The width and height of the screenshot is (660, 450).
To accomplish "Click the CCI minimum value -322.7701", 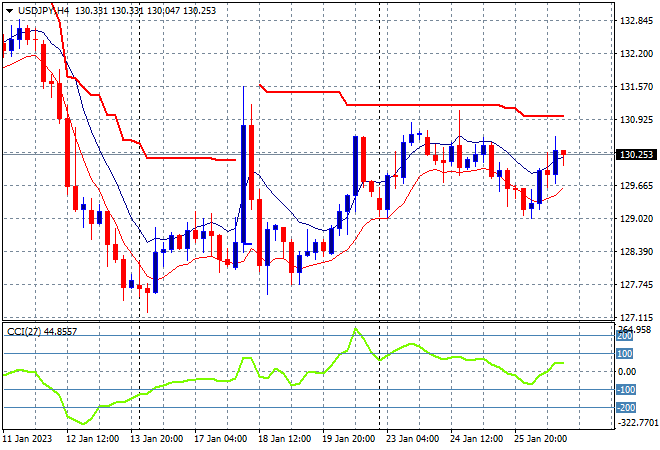I will (x=637, y=422).
